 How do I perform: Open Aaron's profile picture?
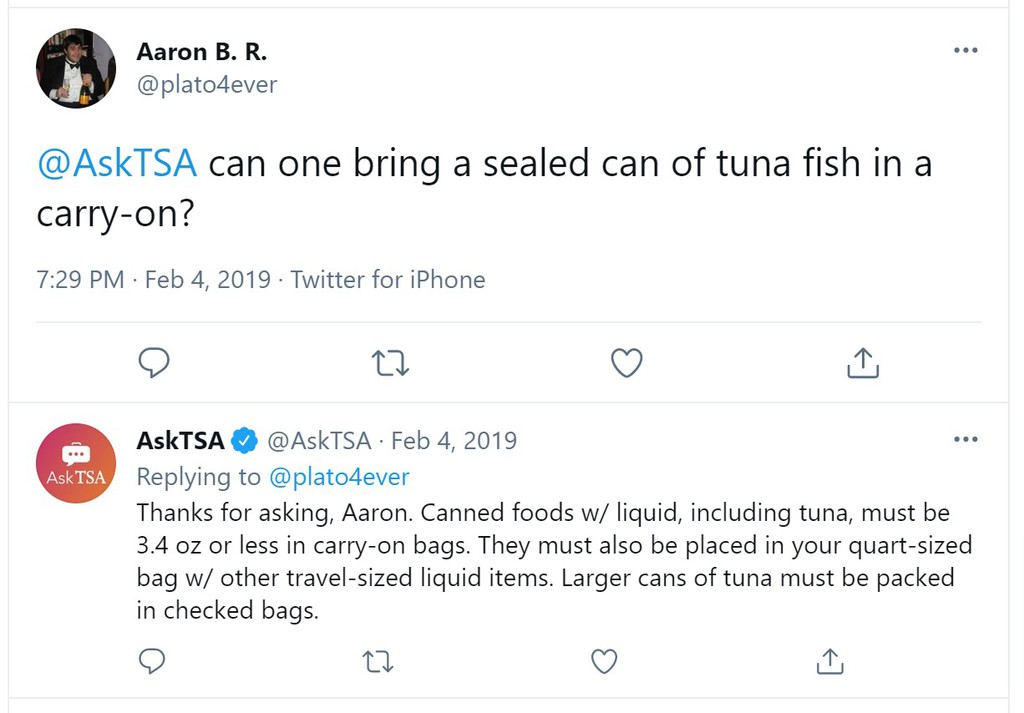(76, 68)
